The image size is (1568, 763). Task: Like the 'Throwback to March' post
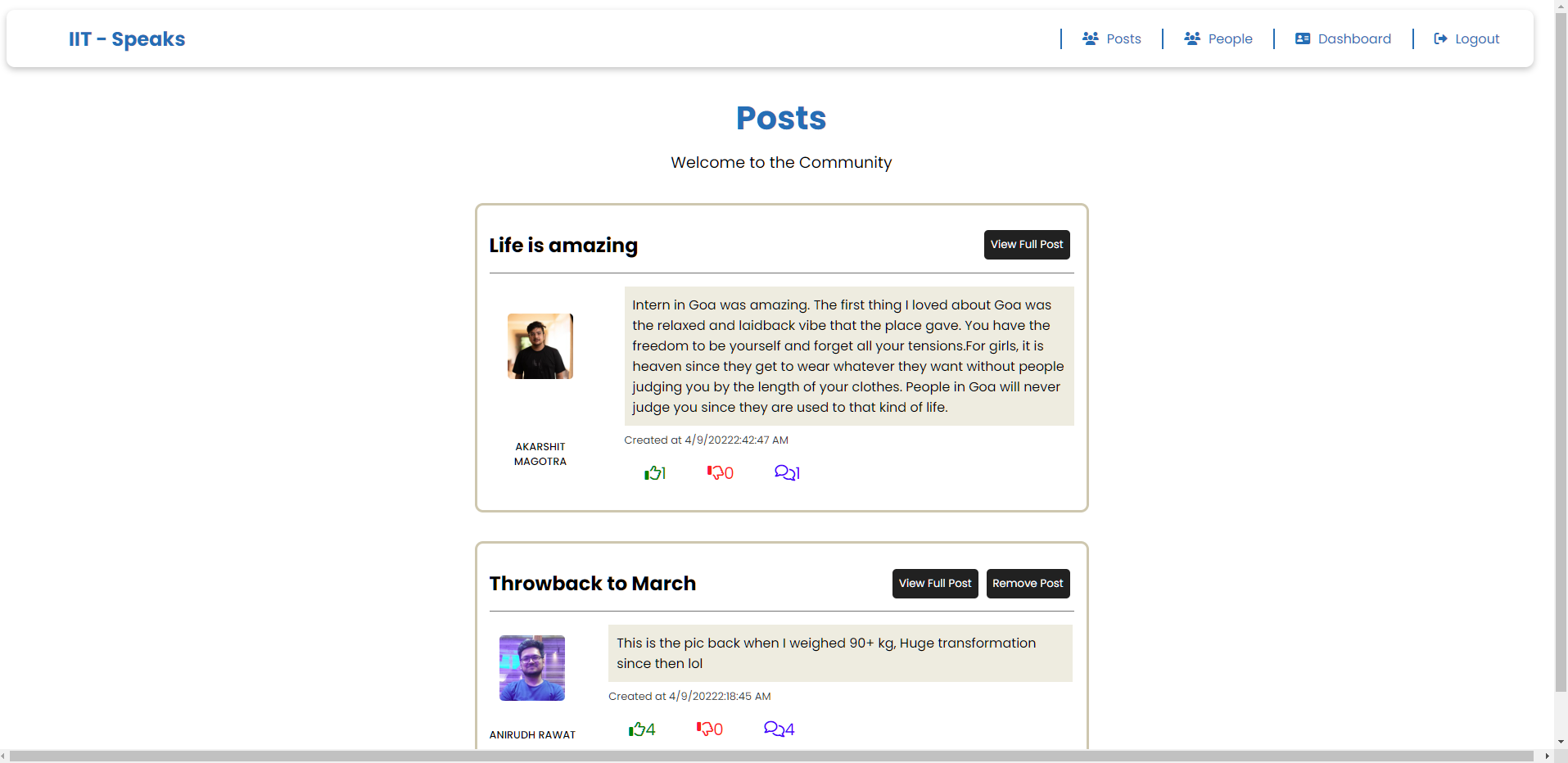pos(638,729)
